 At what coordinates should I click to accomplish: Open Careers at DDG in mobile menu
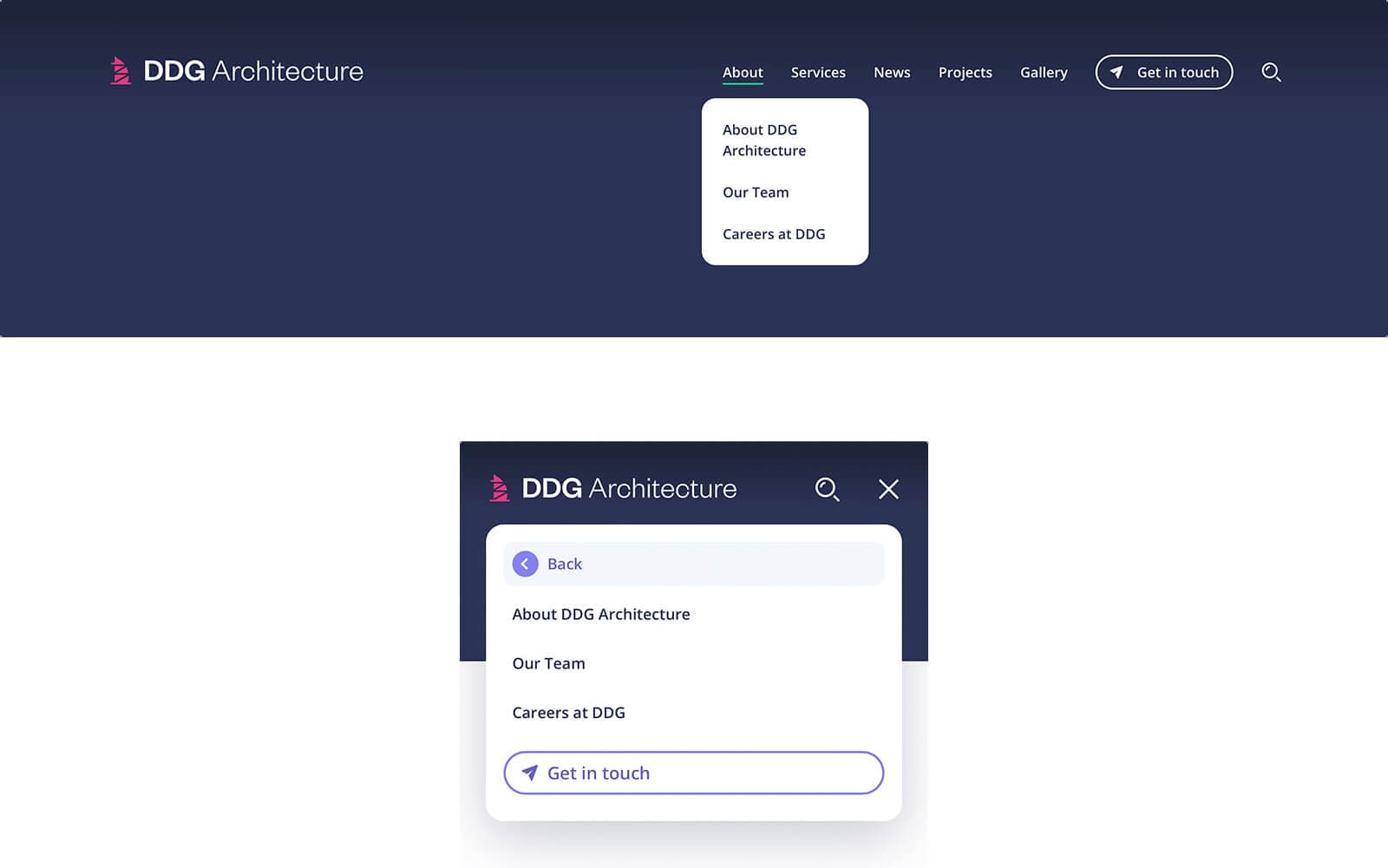(x=568, y=713)
